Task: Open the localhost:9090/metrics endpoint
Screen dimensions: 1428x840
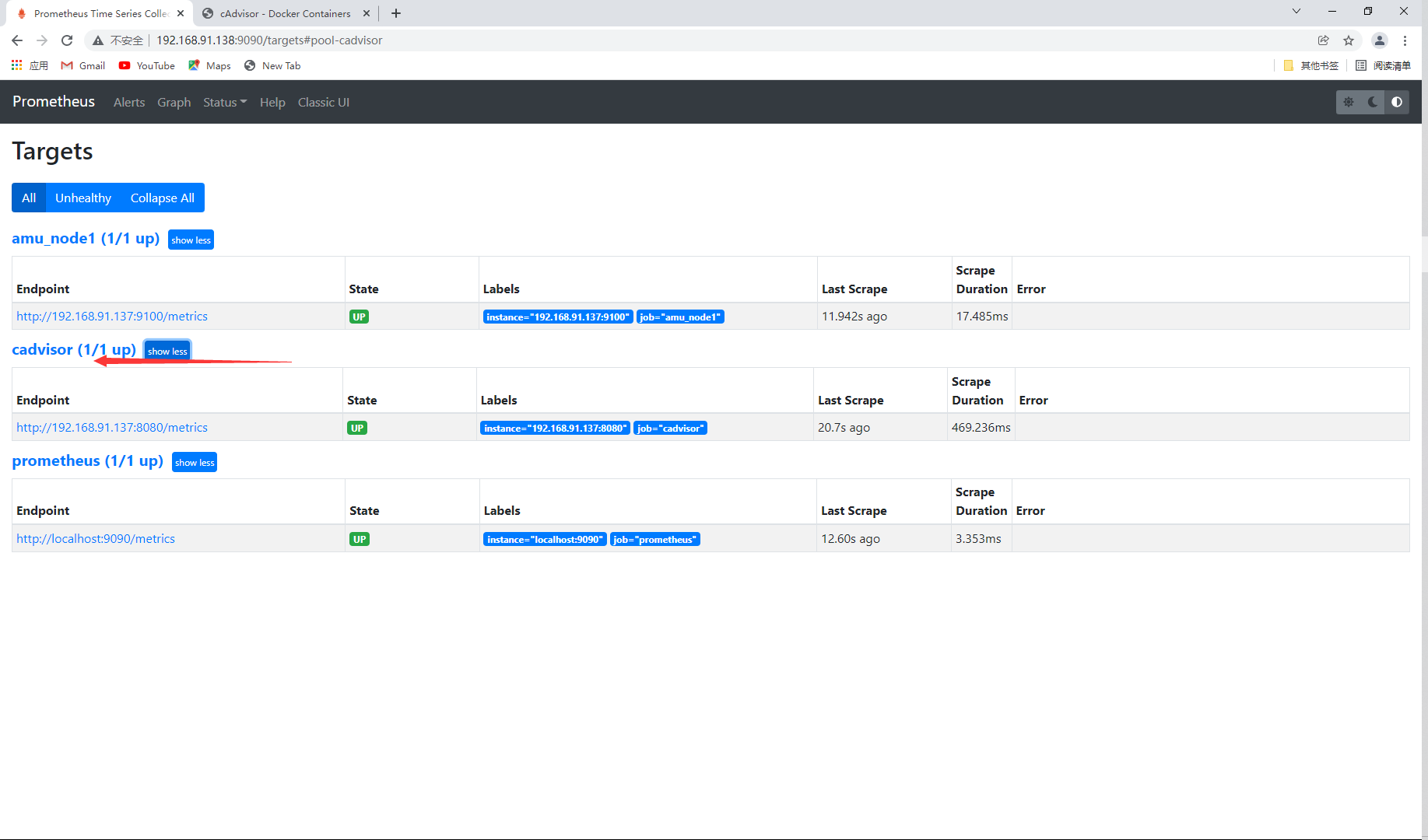Action: [96, 538]
